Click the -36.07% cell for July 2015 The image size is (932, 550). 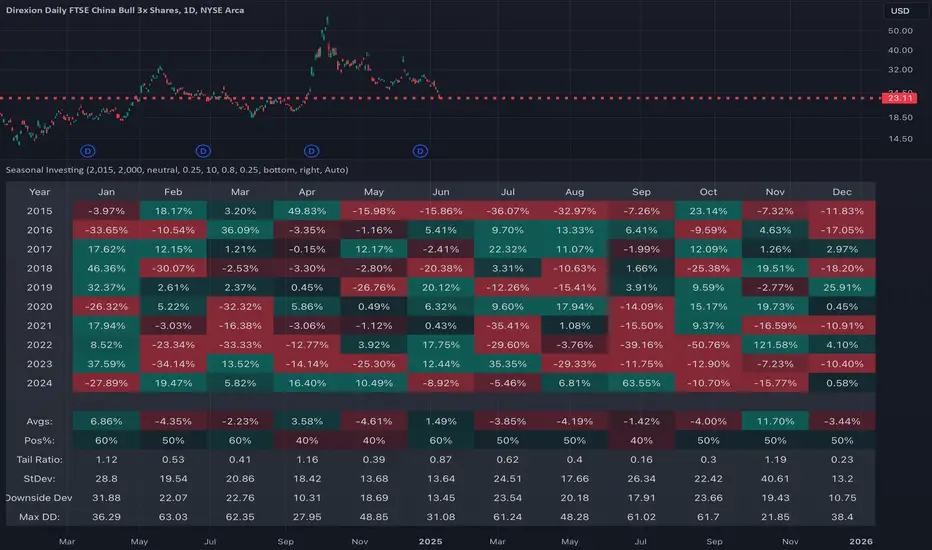click(x=508, y=211)
